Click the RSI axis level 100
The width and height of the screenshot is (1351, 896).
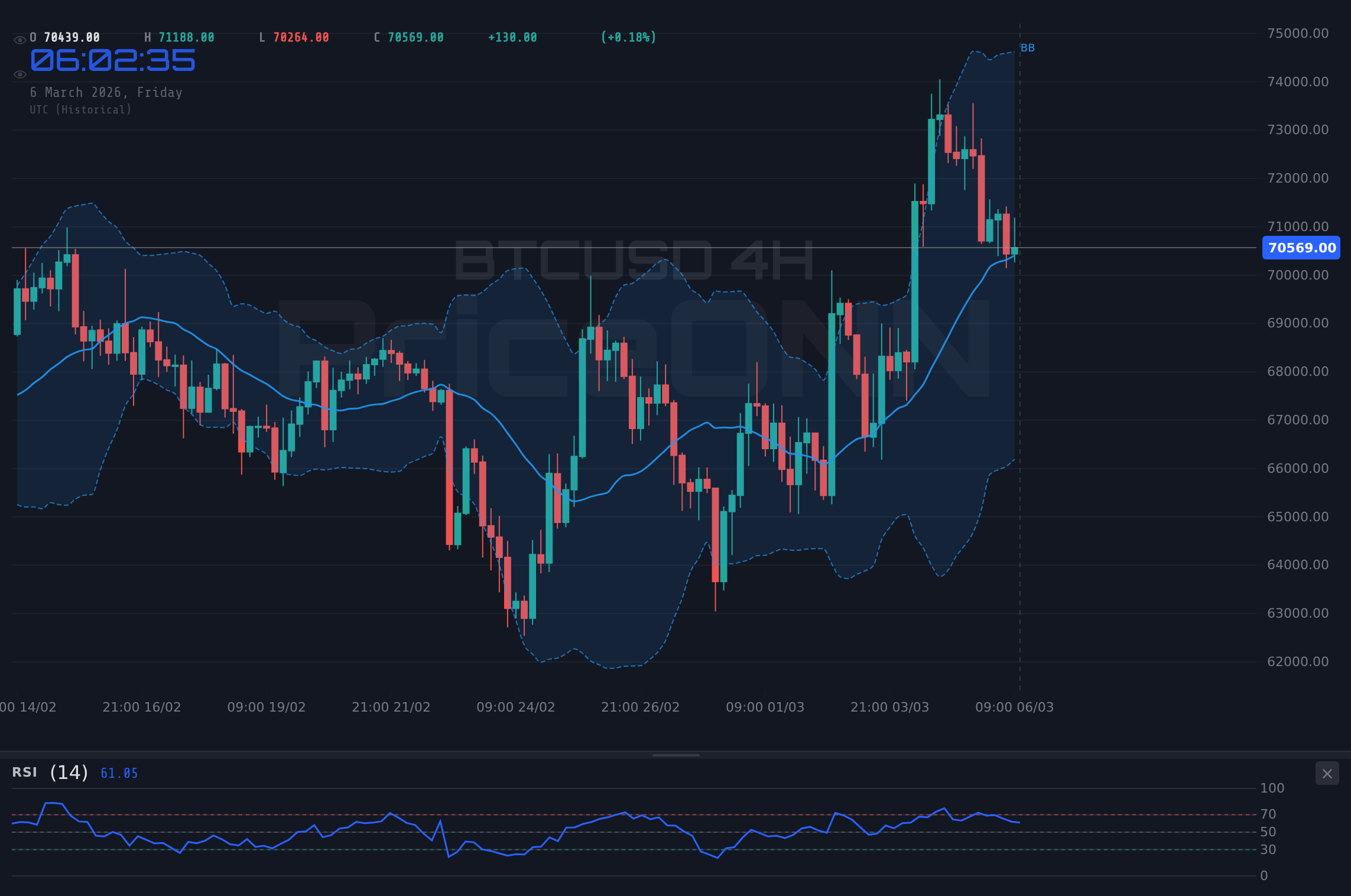(x=1272, y=788)
